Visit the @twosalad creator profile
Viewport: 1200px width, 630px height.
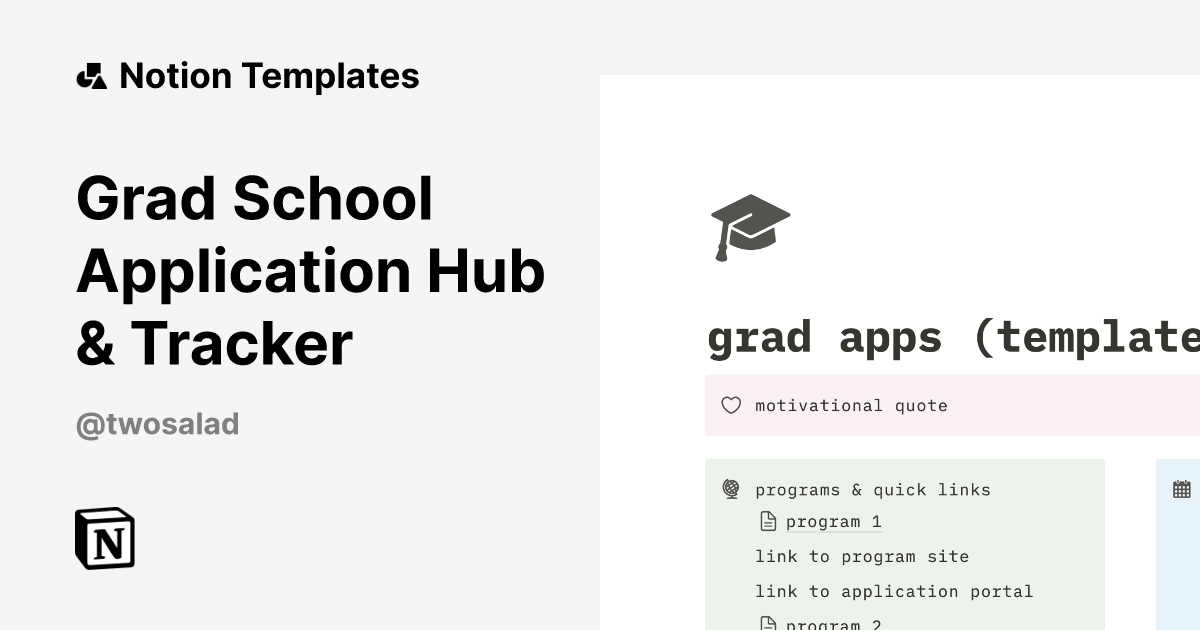pos(157,424)
